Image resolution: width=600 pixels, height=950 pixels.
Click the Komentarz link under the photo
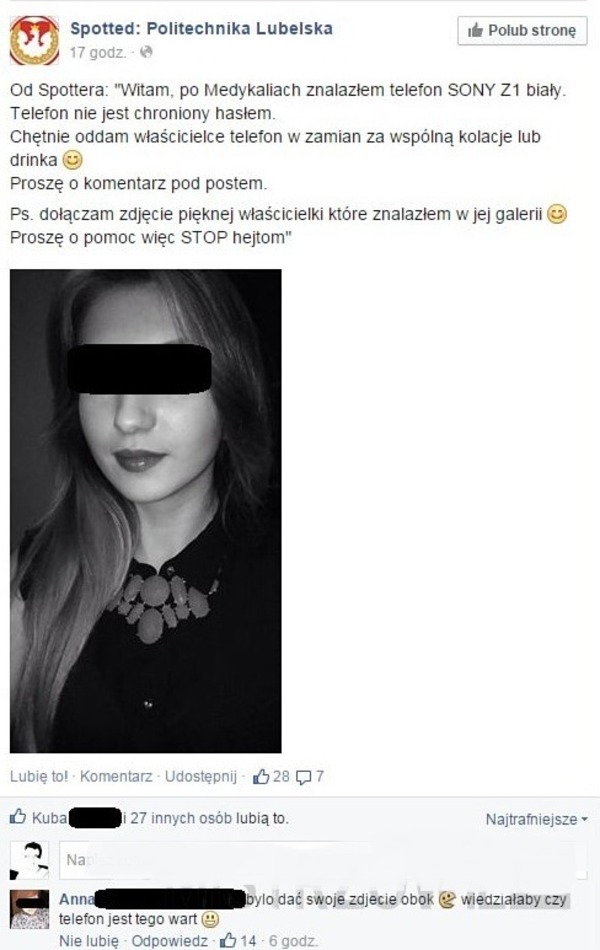(116, 777)
